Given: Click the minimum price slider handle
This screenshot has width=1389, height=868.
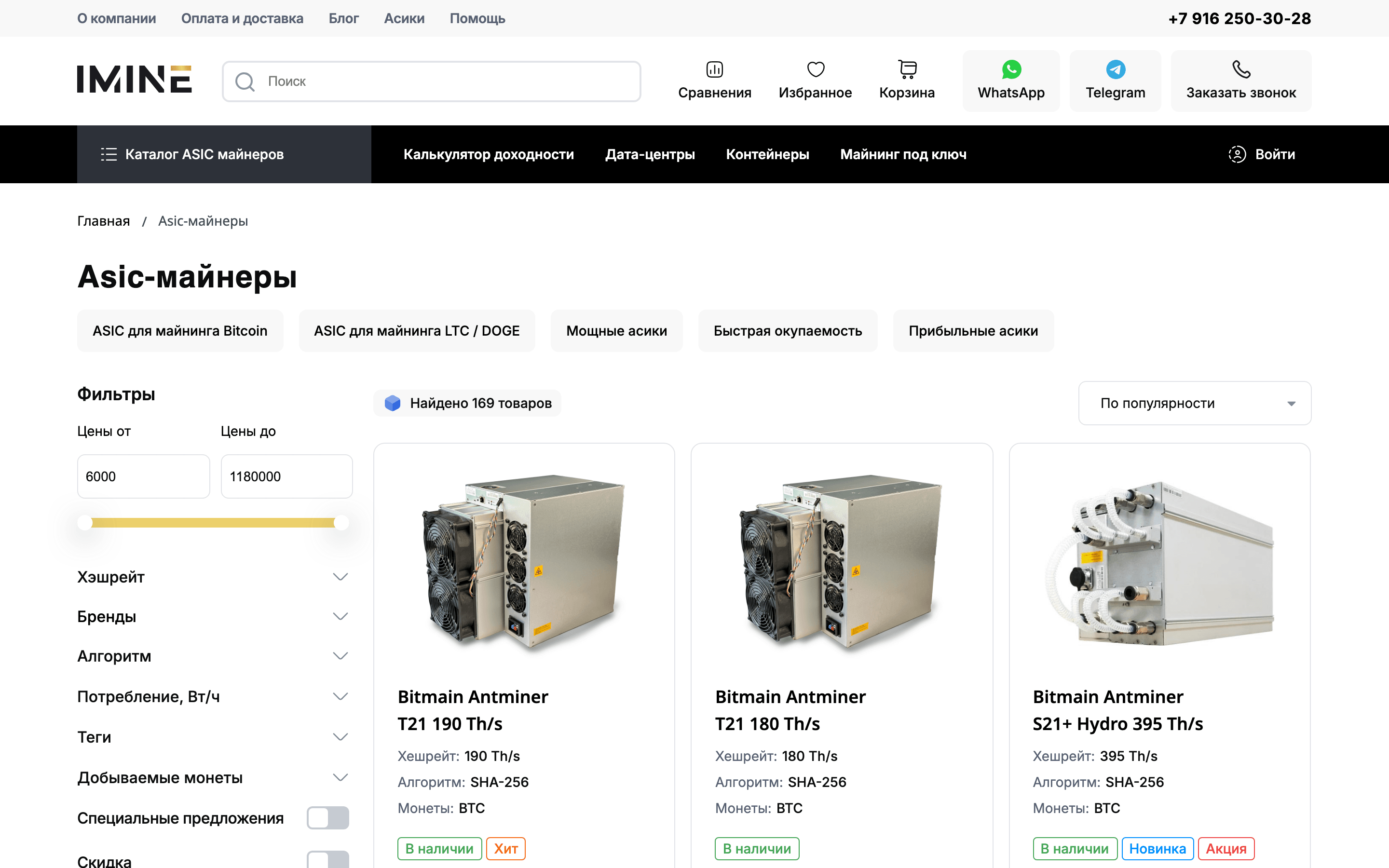Looking at the screenshot, I should (85, 522).
